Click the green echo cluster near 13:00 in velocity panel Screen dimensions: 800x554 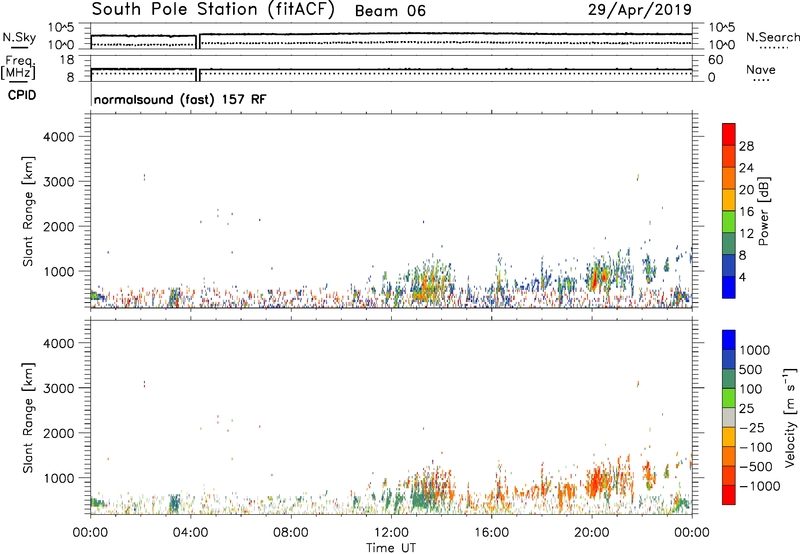[x=420, y=498]
